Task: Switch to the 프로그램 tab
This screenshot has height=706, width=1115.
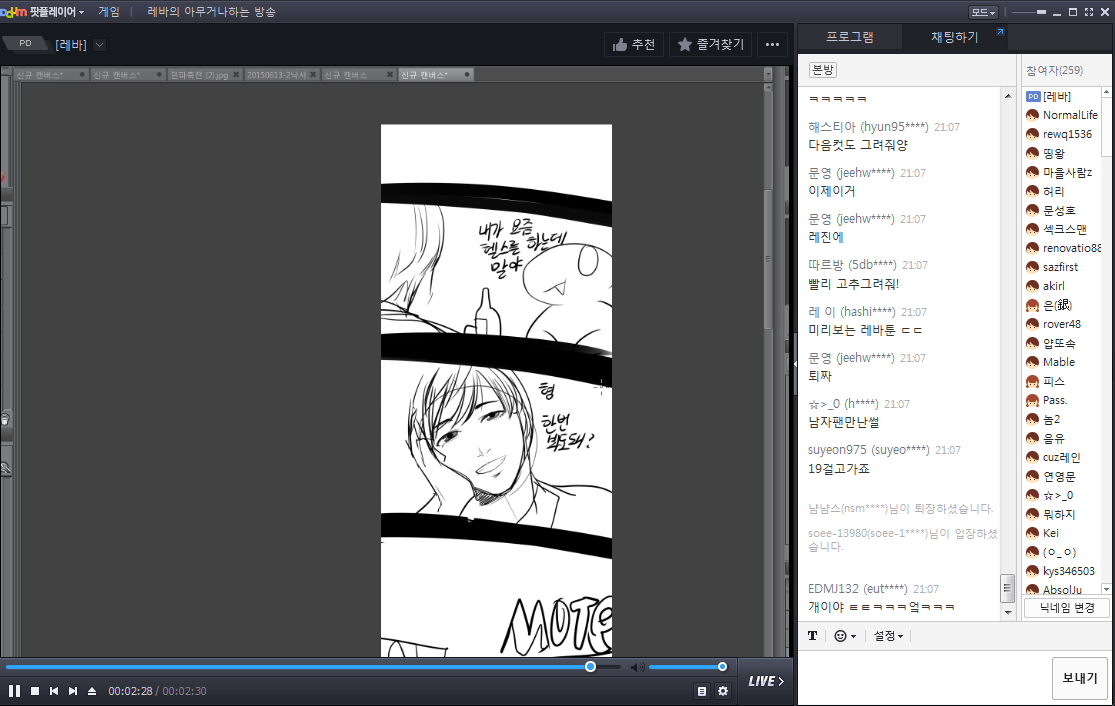Action: point(850,37)
